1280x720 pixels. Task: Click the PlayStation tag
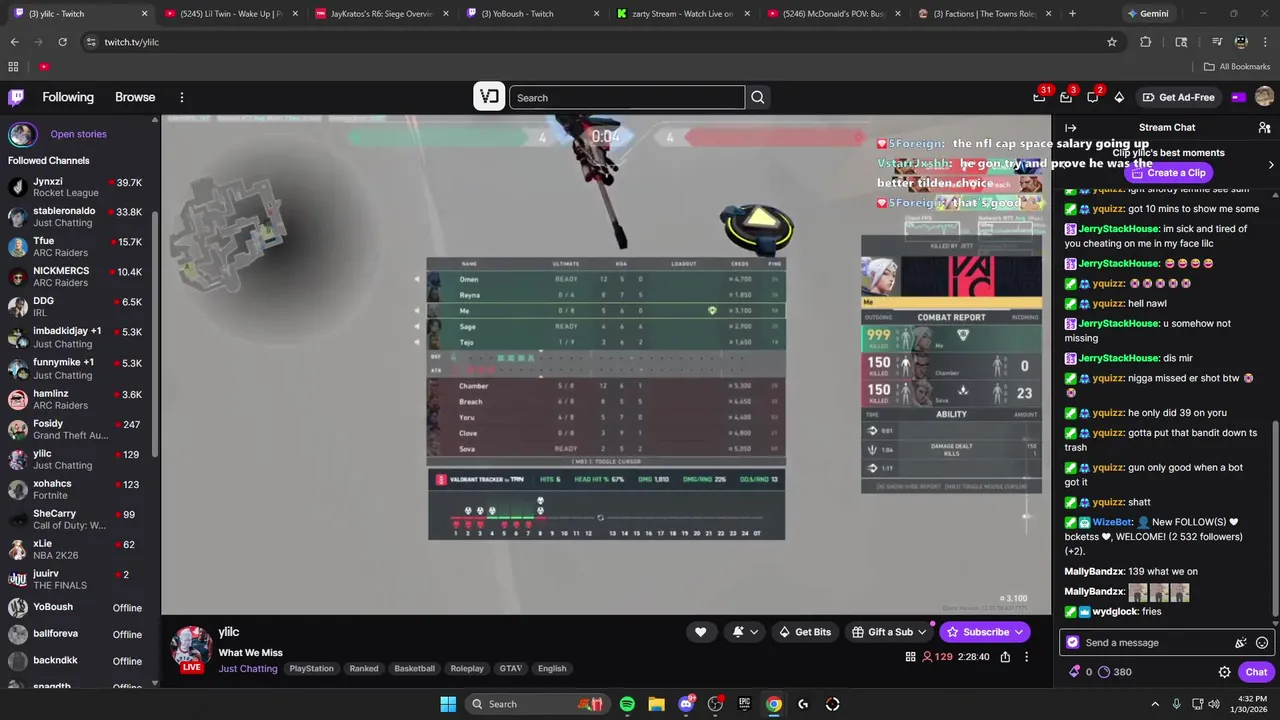coord(311,668)
